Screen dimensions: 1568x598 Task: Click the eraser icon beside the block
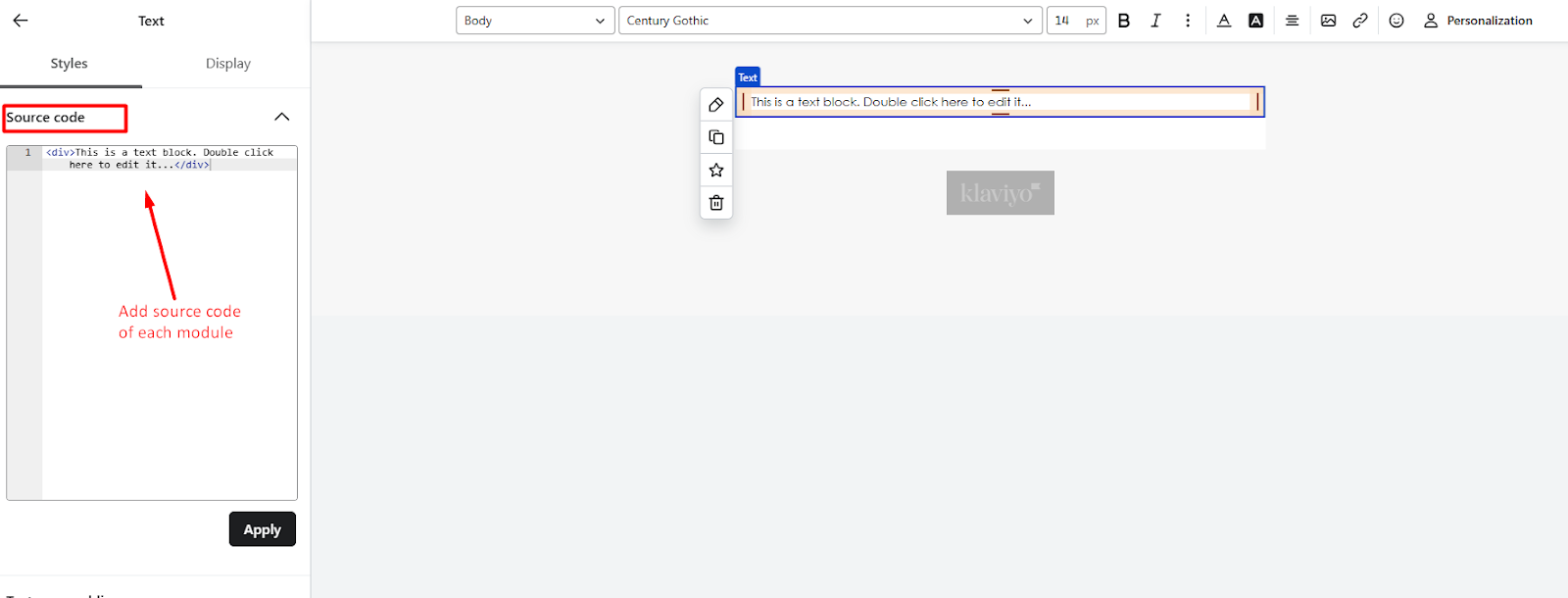[716, 105]
